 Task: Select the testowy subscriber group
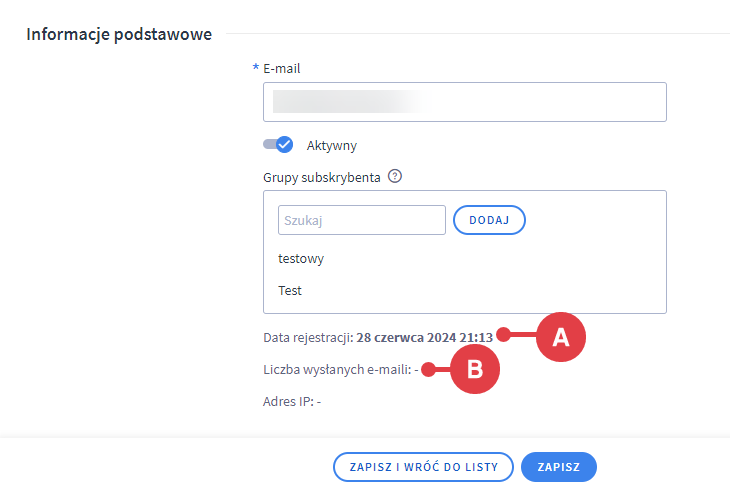(301, 259)
